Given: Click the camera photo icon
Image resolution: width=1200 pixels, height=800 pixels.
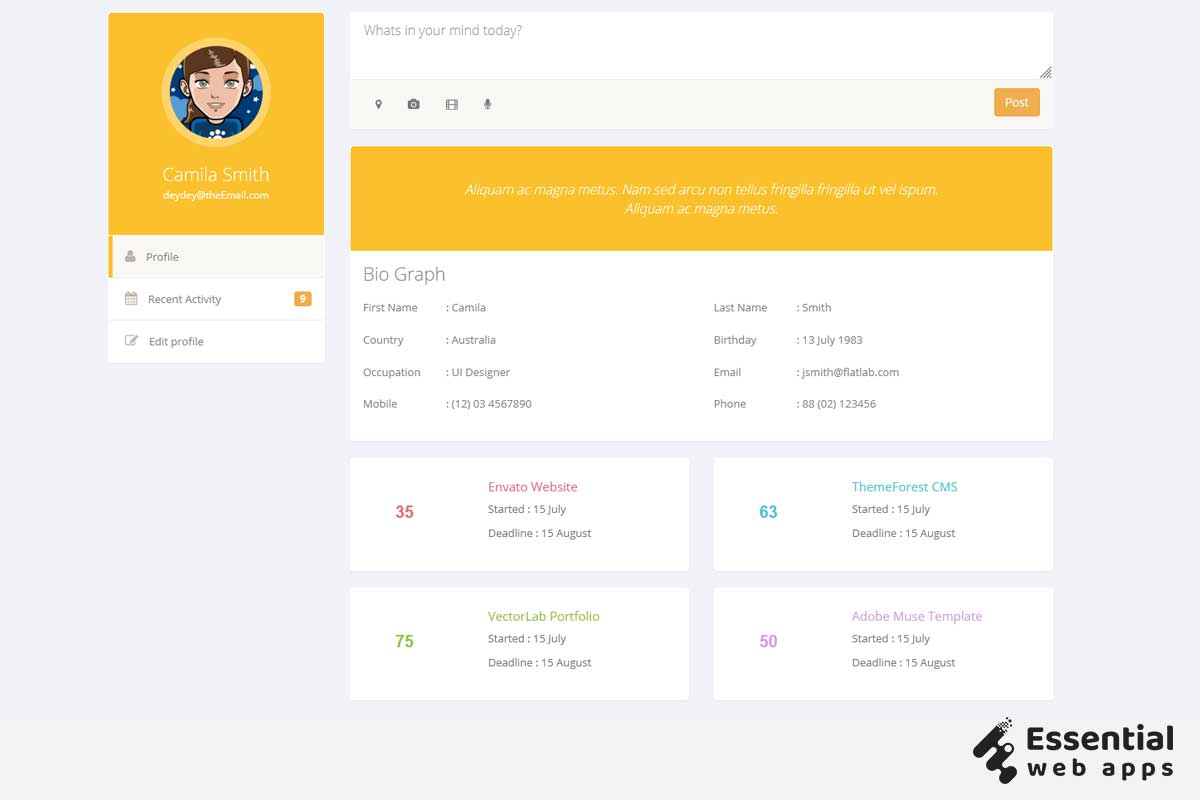Looking at the screenshot, I should (413, 104).
